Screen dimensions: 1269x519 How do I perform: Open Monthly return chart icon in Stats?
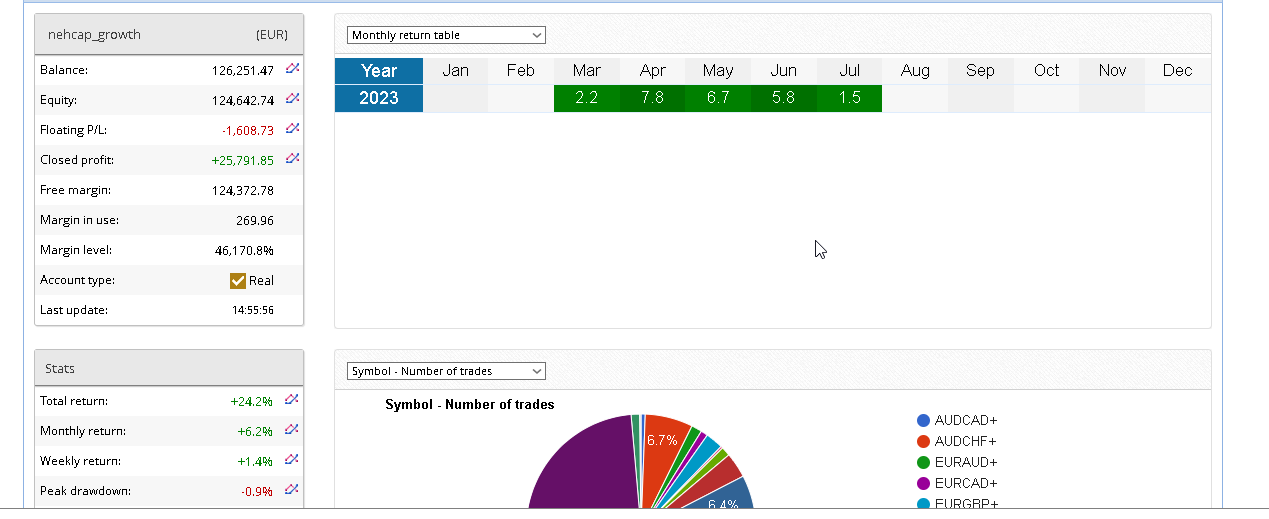[291, 430]
